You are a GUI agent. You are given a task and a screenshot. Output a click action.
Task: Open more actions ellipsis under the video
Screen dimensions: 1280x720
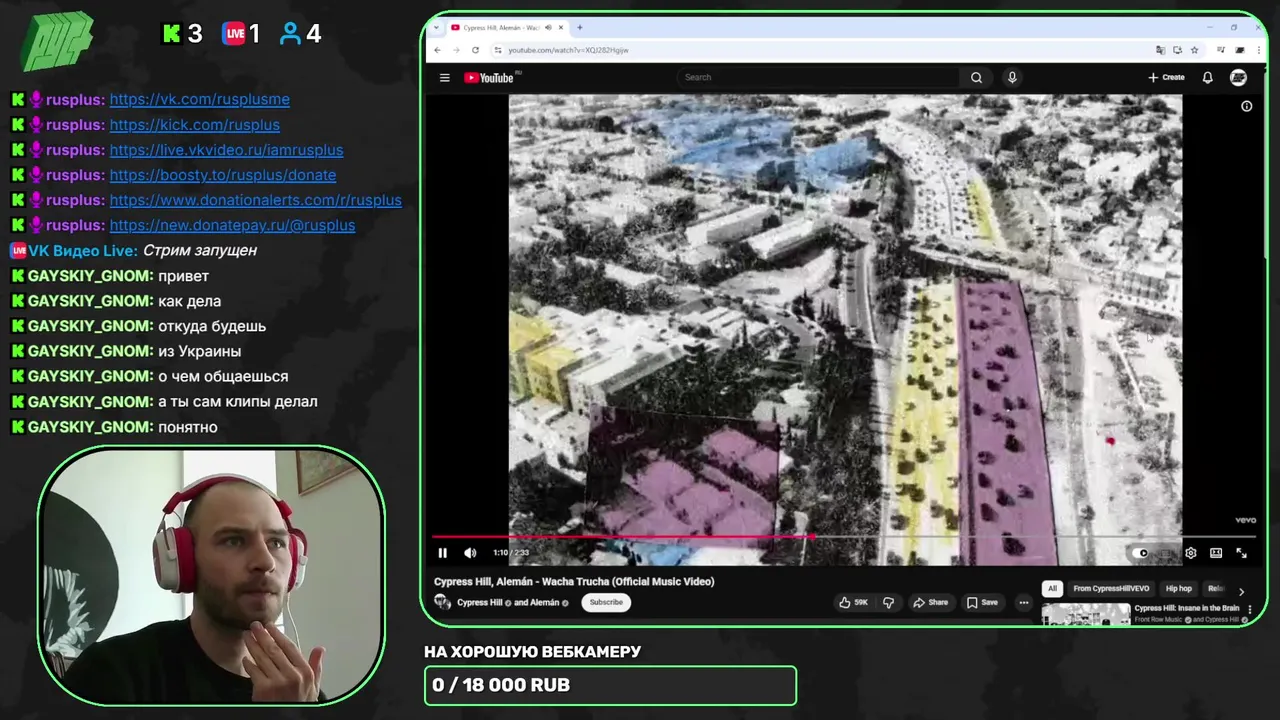coord(1023,602)
